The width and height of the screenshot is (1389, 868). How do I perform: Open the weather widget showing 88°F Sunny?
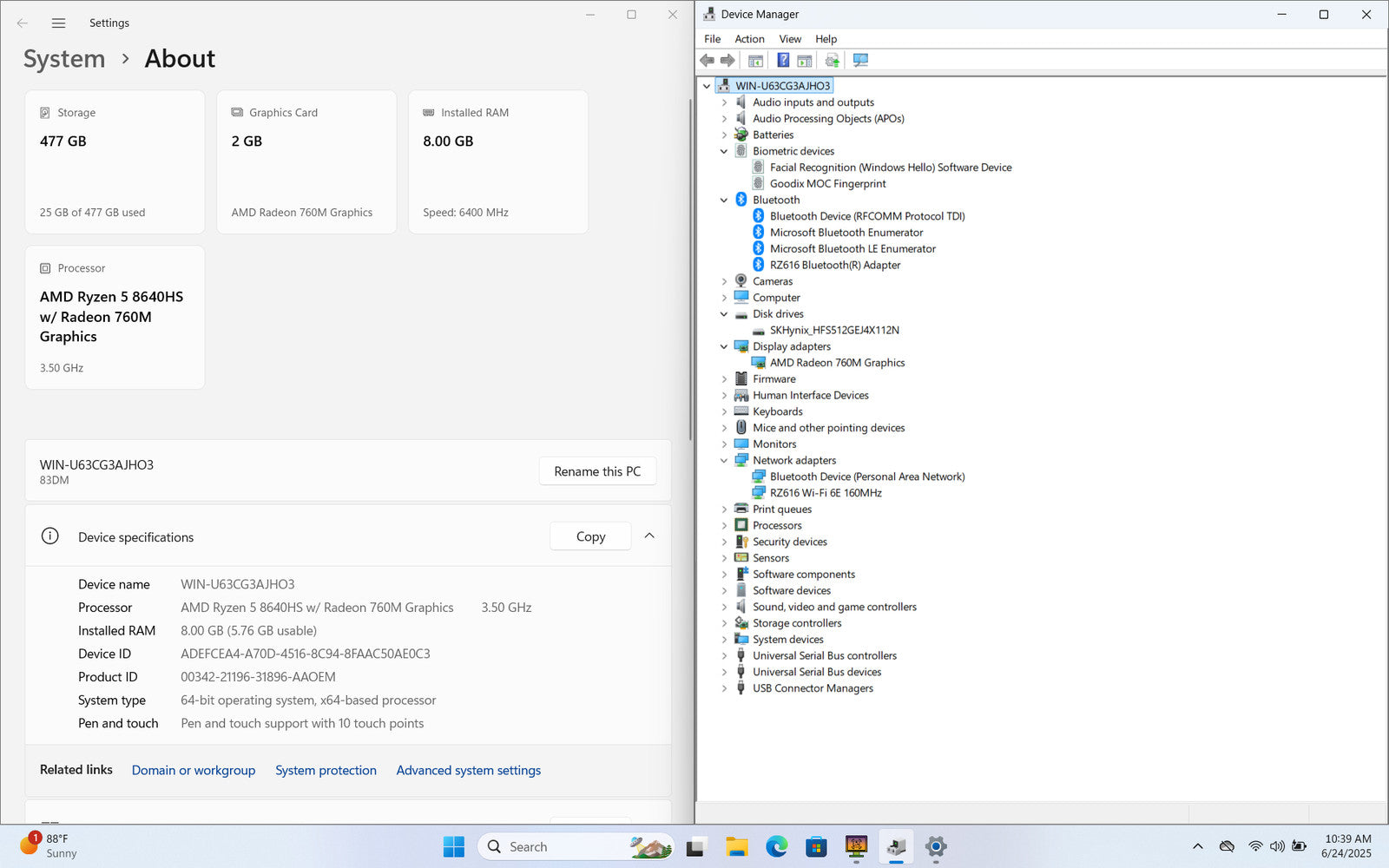click(49, 846)
